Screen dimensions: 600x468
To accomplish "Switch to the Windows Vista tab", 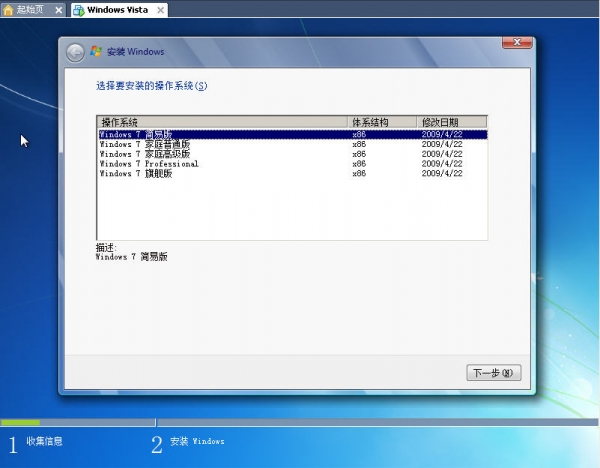I will pyautogui.click(x=117, y=10).
